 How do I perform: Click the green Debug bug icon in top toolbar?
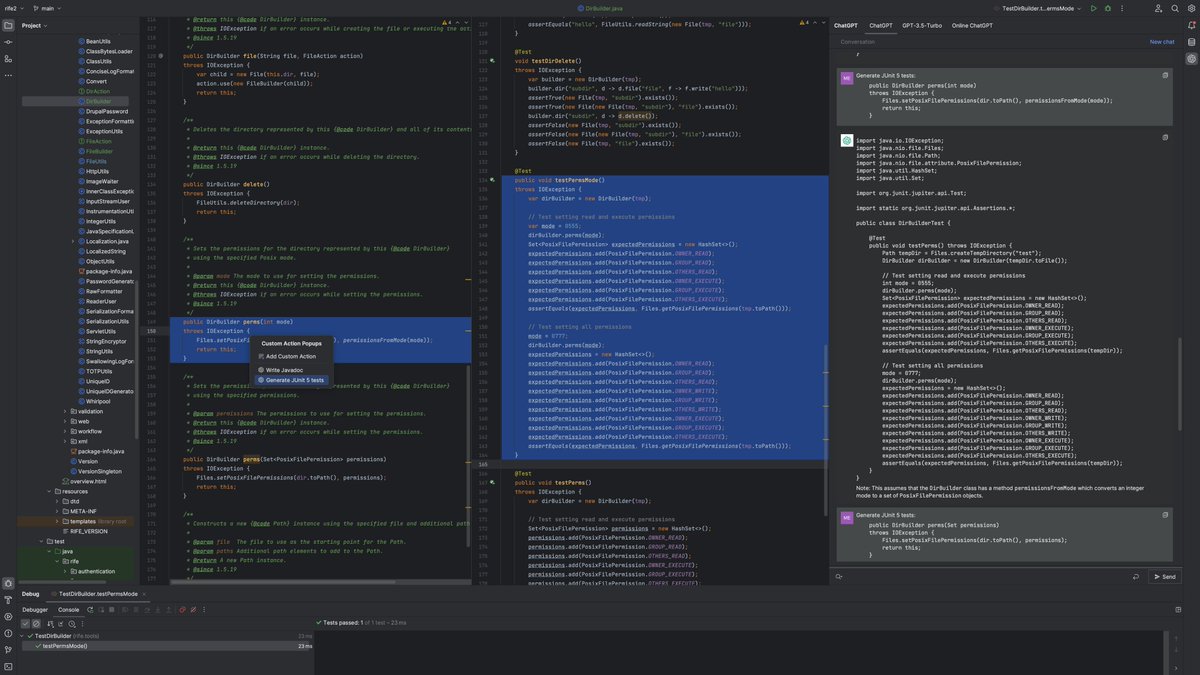pyautogui.click(x=1110, y=8)
